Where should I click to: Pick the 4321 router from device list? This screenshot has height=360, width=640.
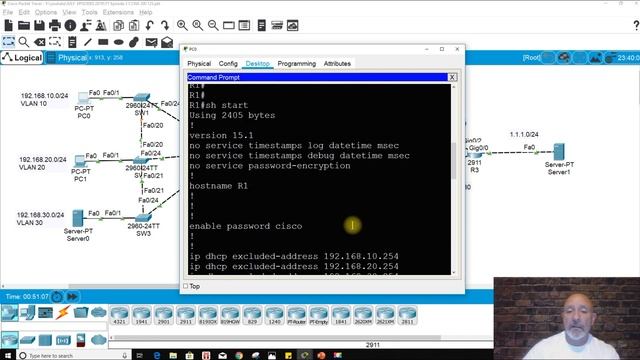point(120,315)
